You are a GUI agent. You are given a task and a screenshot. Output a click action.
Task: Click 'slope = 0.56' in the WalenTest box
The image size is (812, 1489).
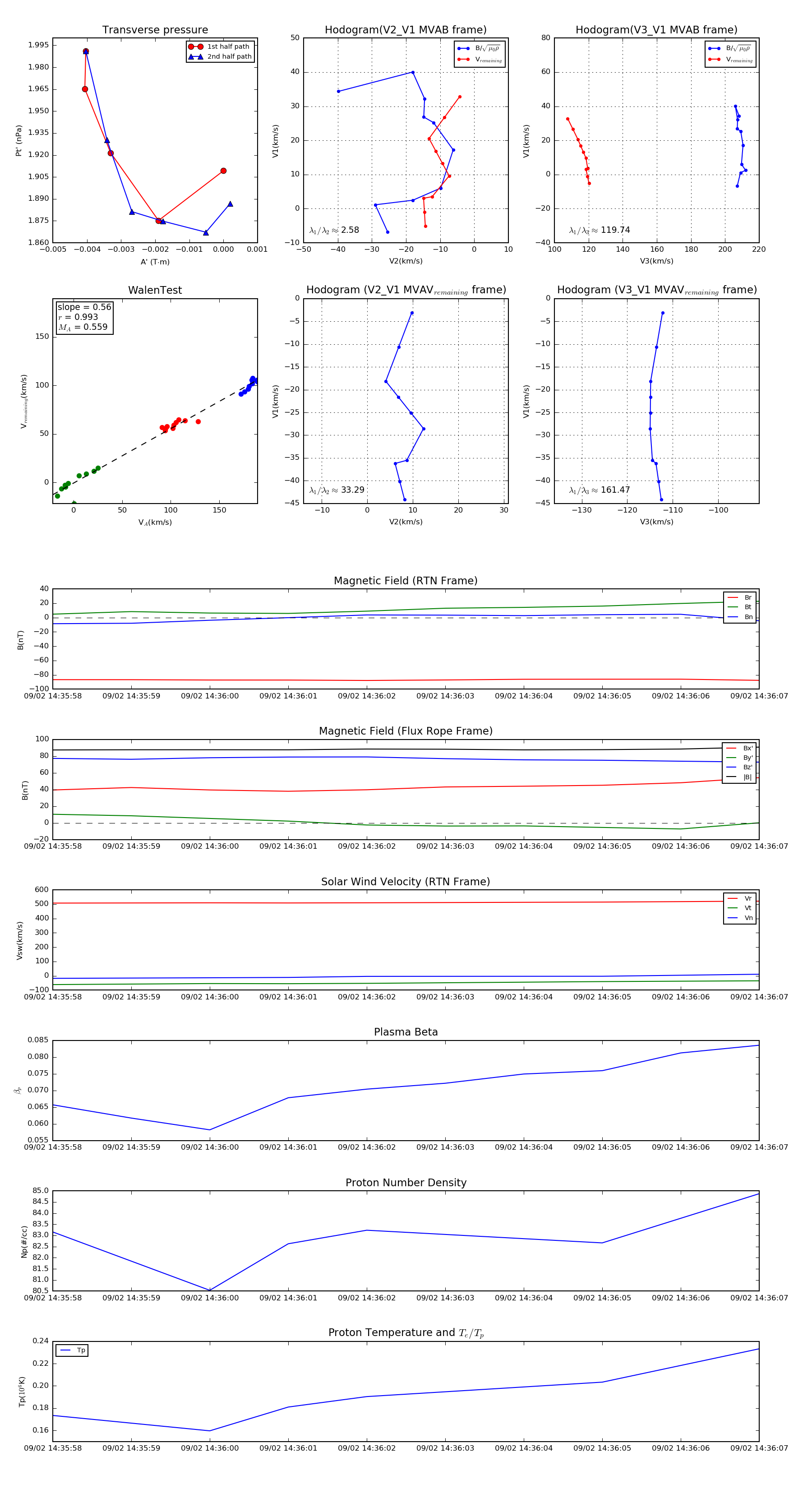(84, 307)
